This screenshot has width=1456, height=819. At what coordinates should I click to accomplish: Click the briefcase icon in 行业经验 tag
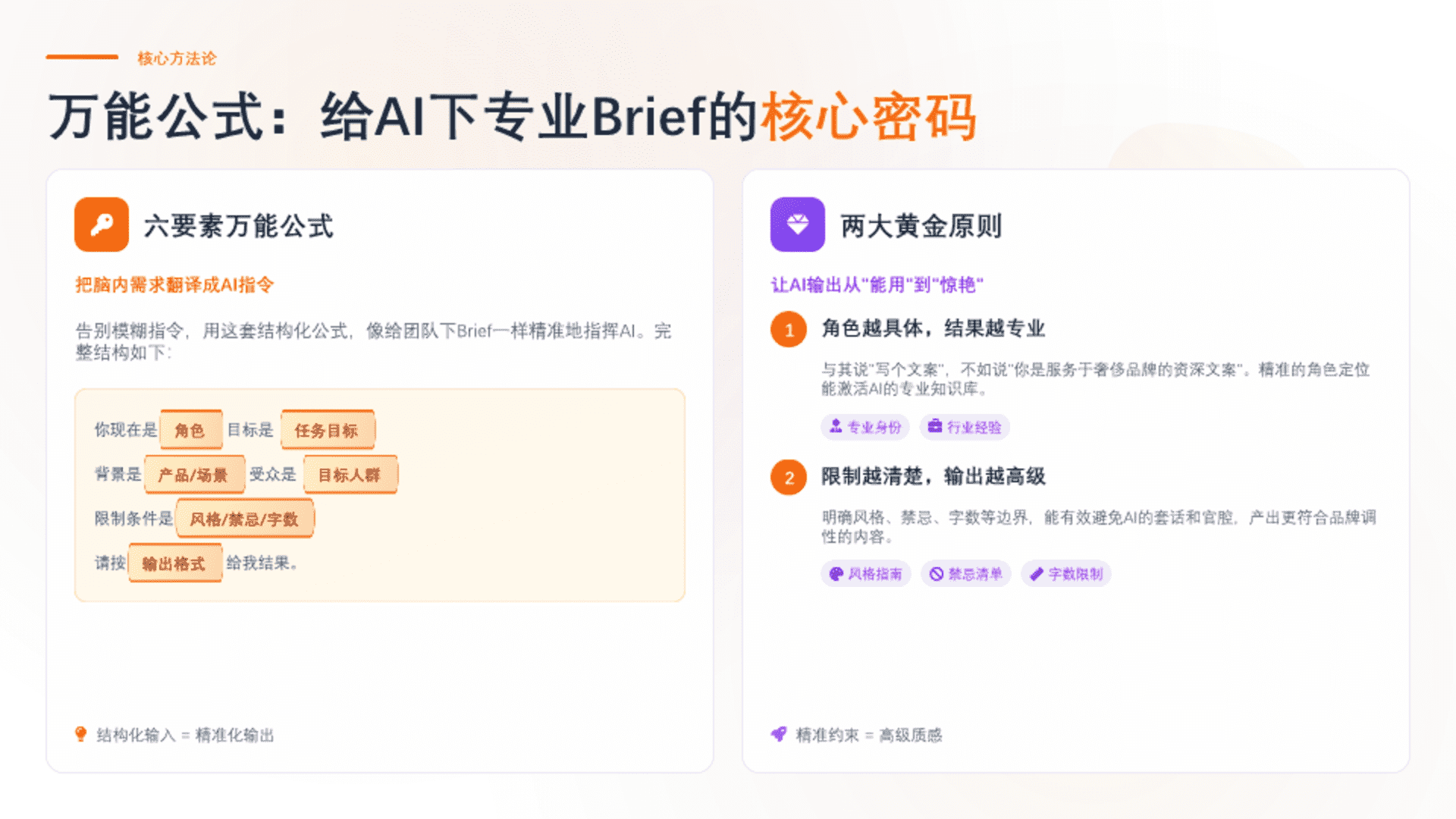coord(935,427)
